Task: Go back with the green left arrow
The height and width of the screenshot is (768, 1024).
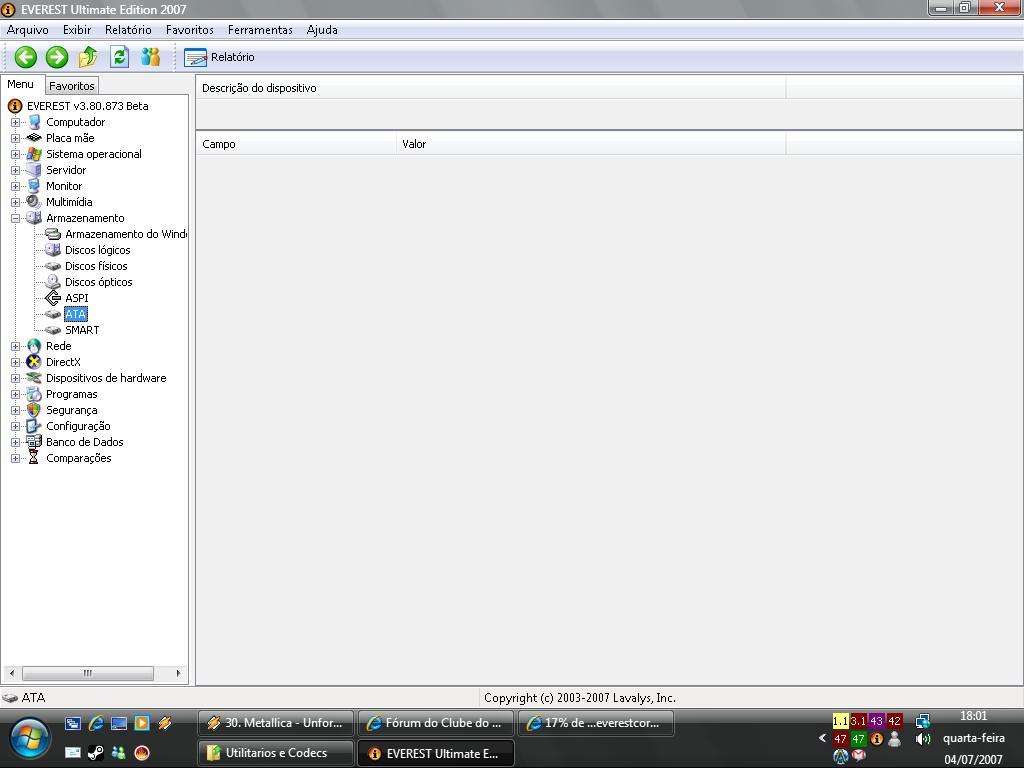Action: tap(26, 57)
